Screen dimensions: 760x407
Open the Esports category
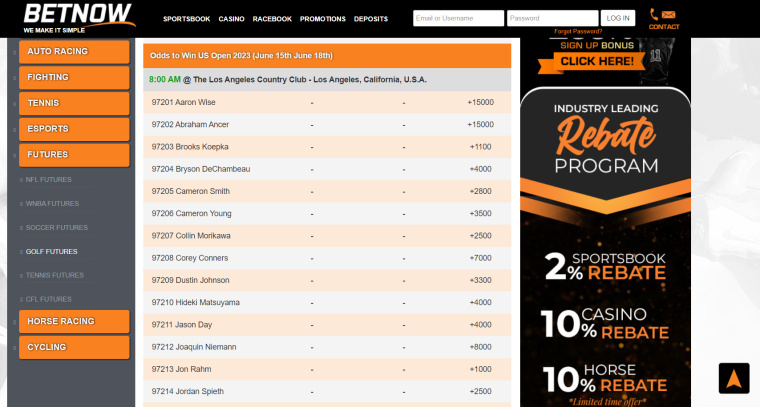74,129
